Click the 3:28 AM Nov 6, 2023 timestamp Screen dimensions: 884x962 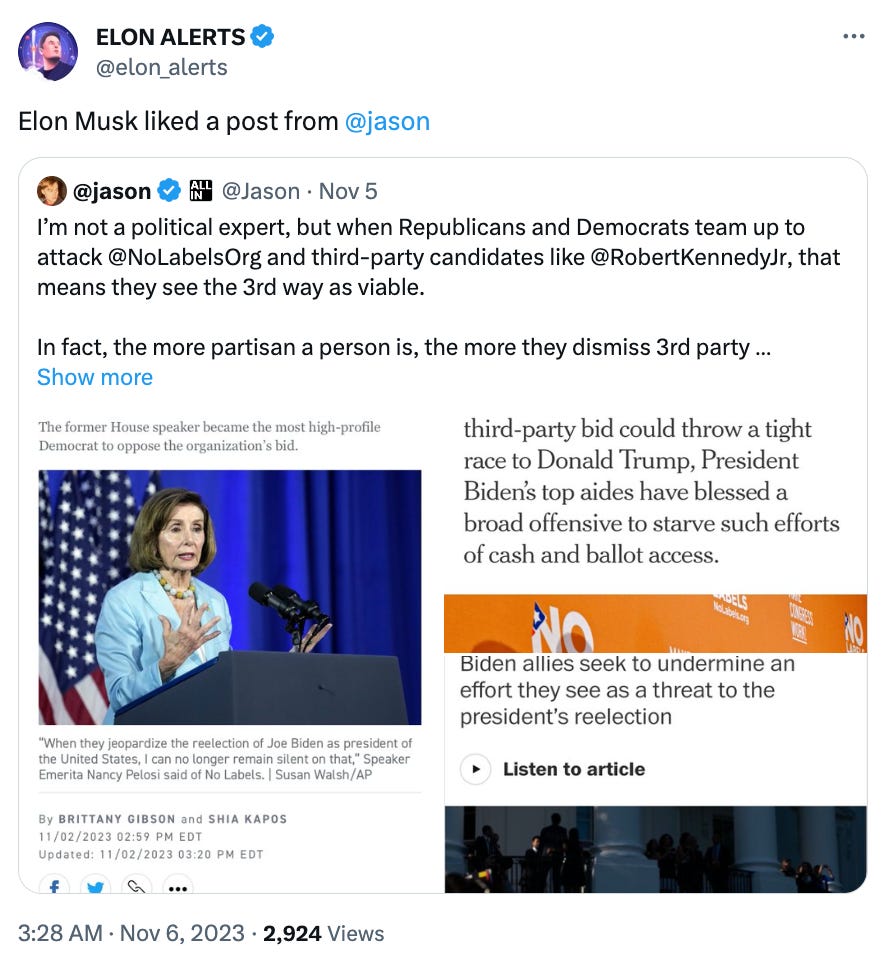pyautogui.click(x=131, y=933)
